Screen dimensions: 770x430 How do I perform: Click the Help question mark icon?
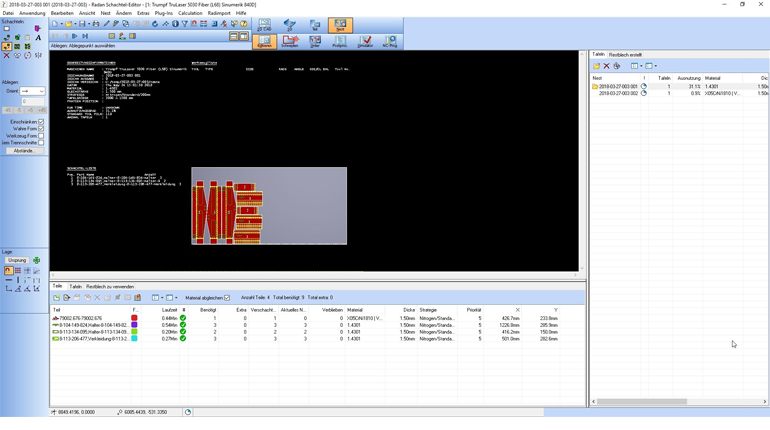tap(246, 24)
